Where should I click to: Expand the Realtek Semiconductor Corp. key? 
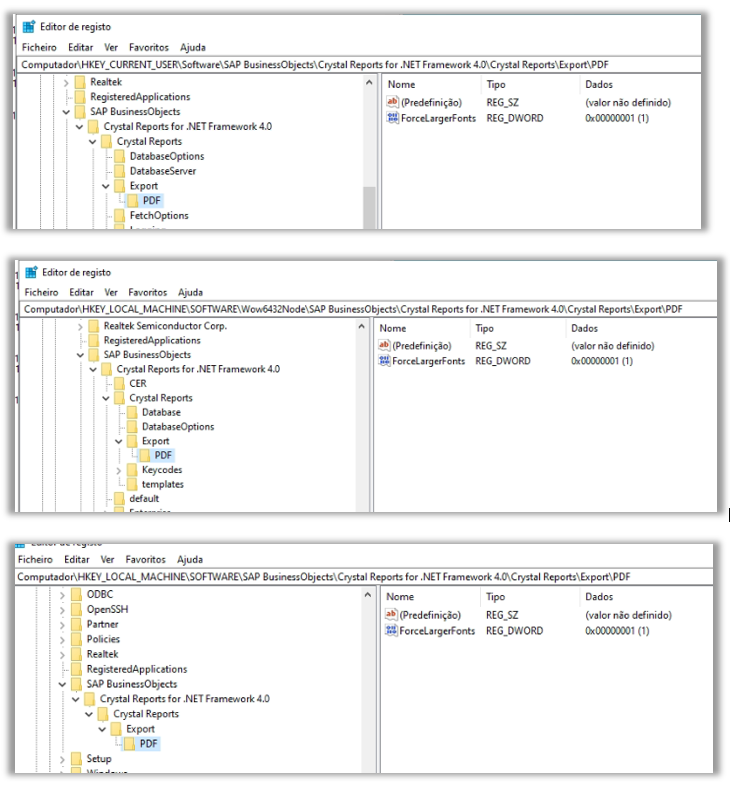tap(79, 326)
